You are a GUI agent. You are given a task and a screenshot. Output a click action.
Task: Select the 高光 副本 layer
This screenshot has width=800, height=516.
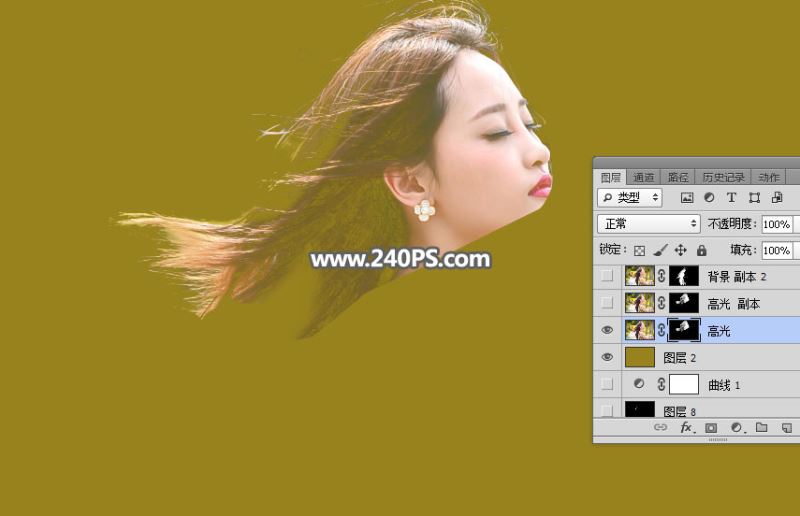click(734, 303)
